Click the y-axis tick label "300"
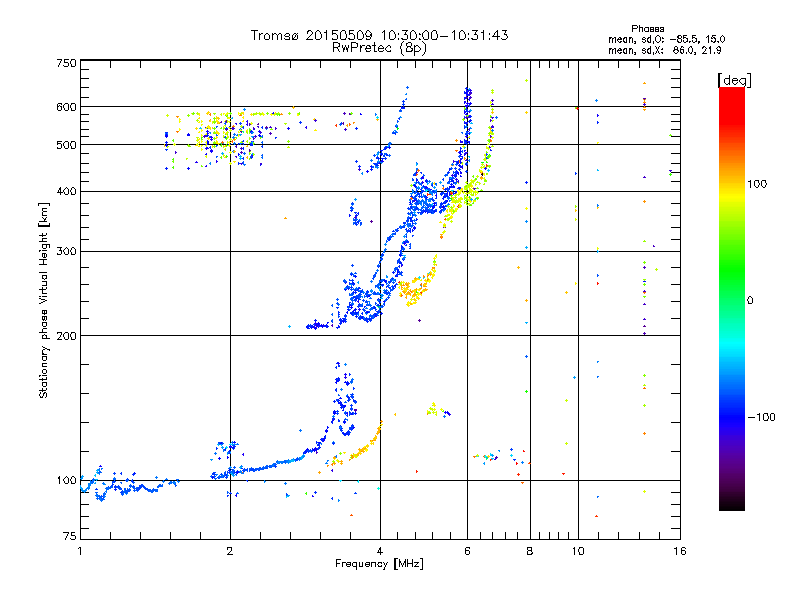 pyautogui.click(x=67, y=251)
